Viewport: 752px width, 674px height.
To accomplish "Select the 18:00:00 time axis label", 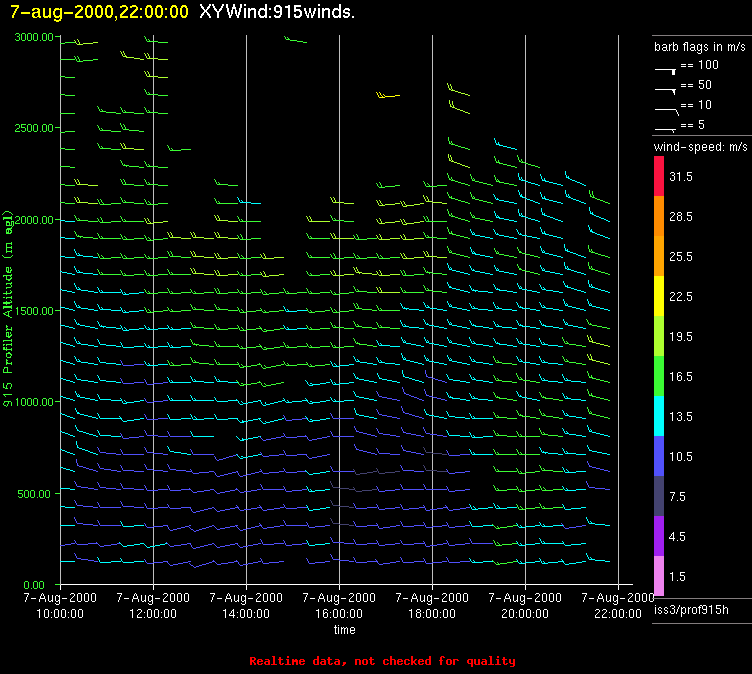I will coord(432,614).
